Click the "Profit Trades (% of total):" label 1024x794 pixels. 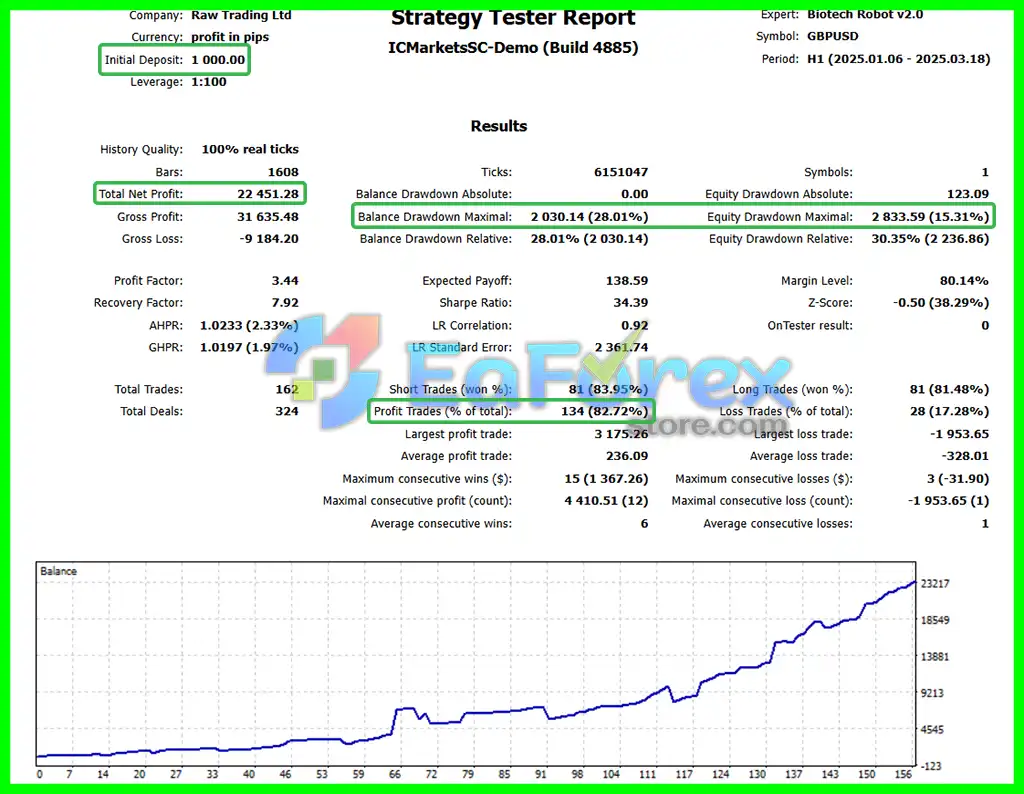(443, 411)
